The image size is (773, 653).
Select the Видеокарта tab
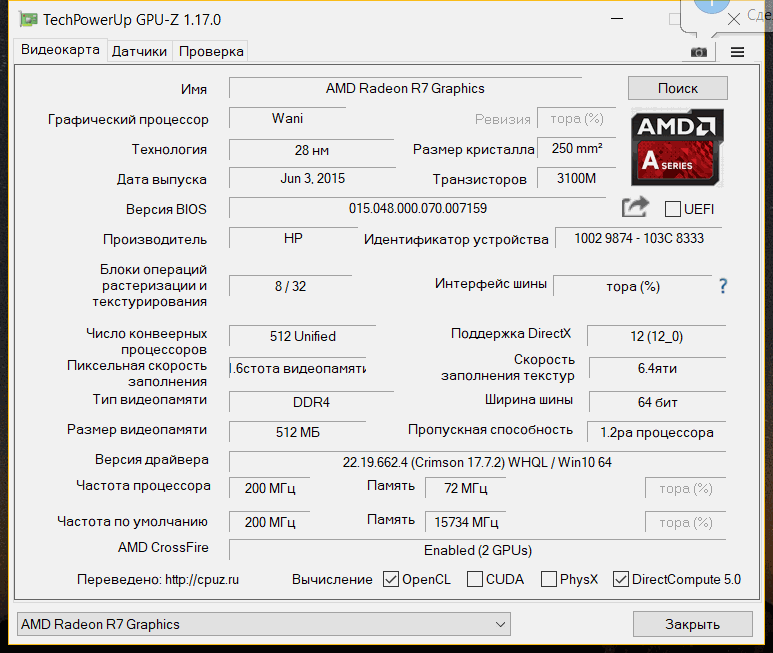[60, 50]
